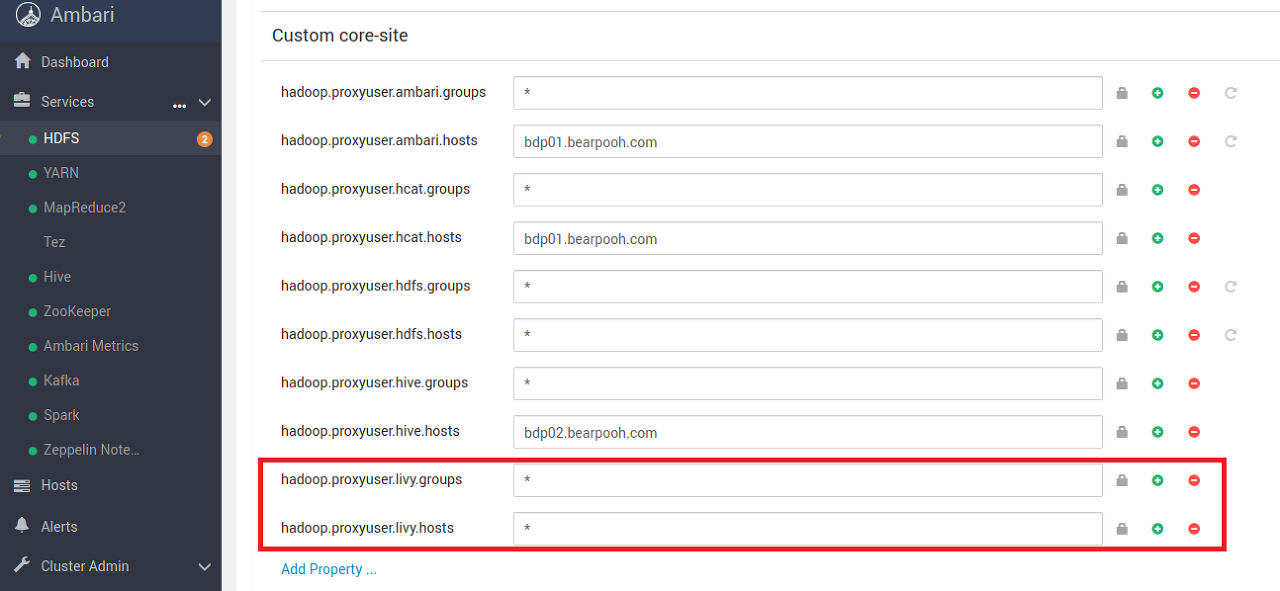Image resolution: width=1280 pixels, height=591 pixels.
Task: Click the Services ellipsis actions icon
Action: (x=180, y=104)
